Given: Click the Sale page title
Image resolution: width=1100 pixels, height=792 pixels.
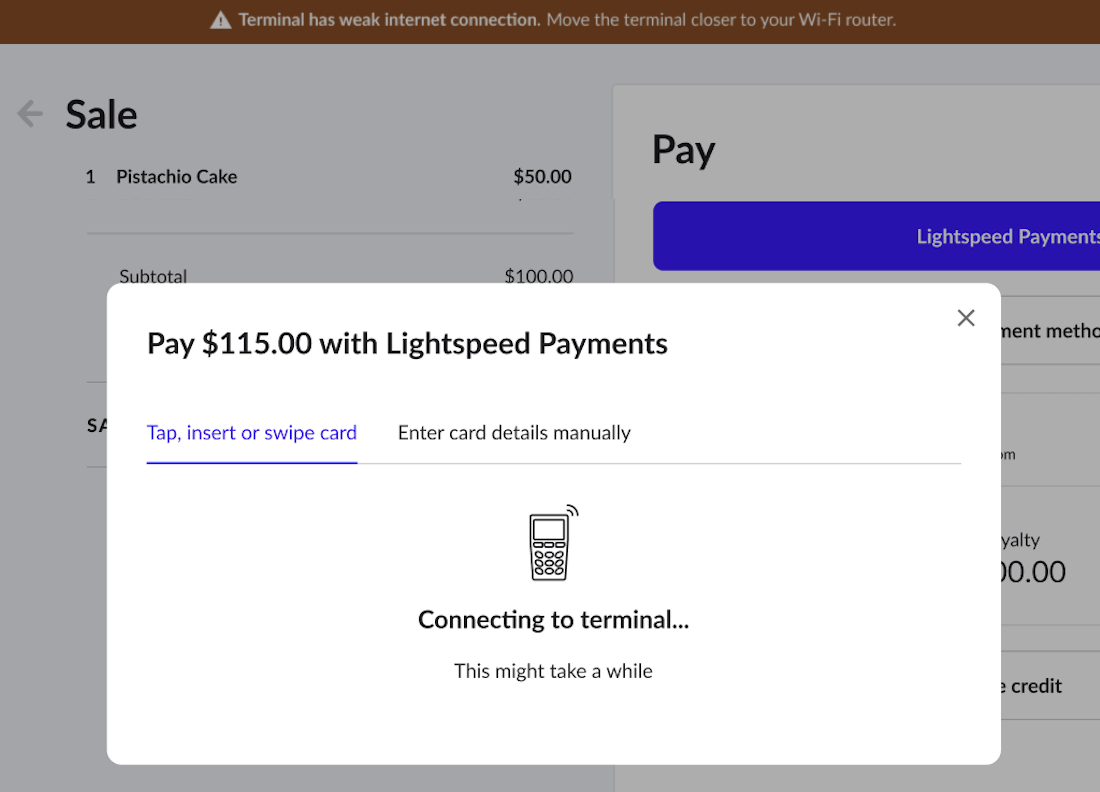Looking at the screenshot, I should [101, 114].
